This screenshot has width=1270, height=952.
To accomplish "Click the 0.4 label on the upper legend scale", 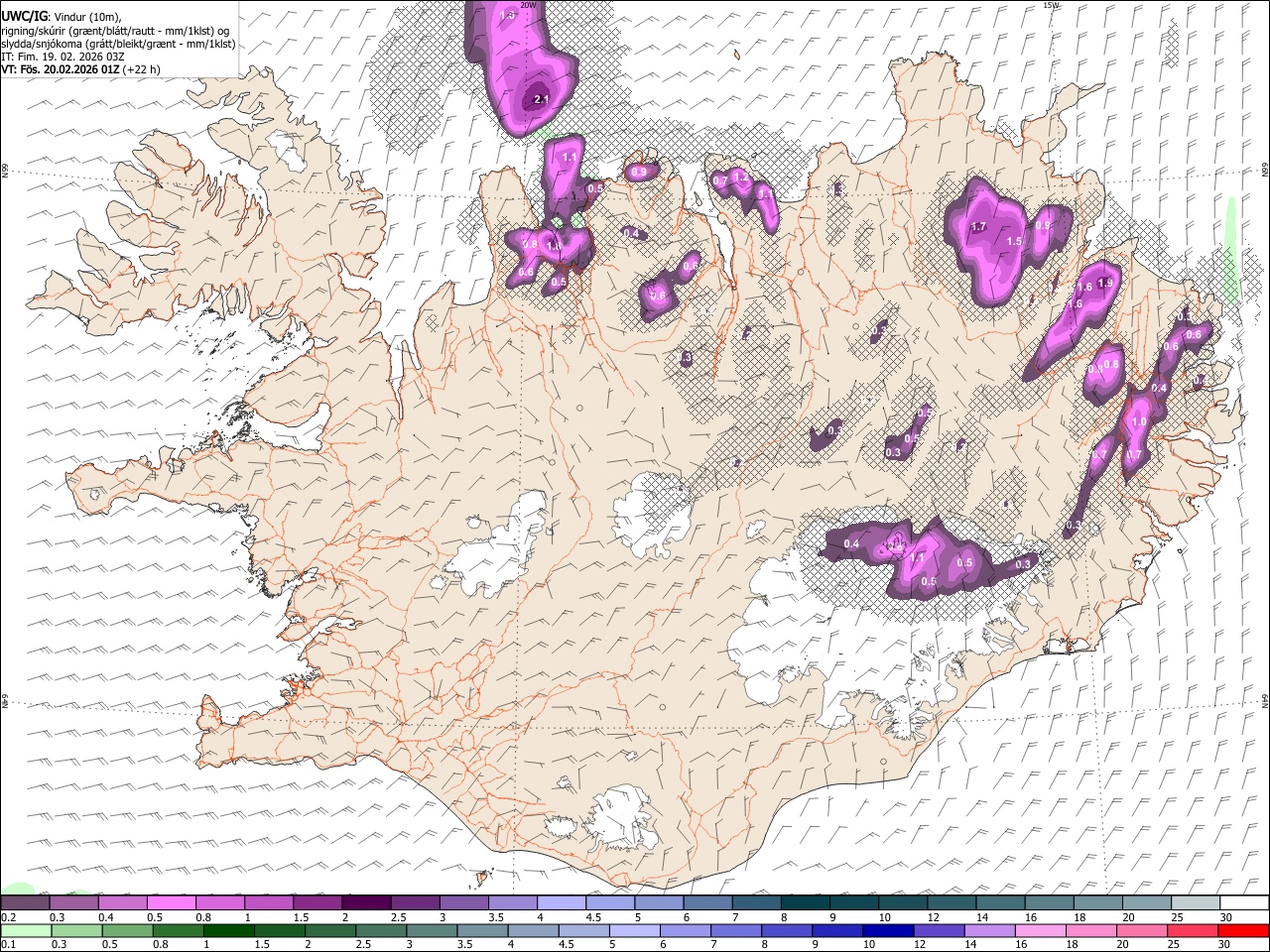I will coord(106,917).
